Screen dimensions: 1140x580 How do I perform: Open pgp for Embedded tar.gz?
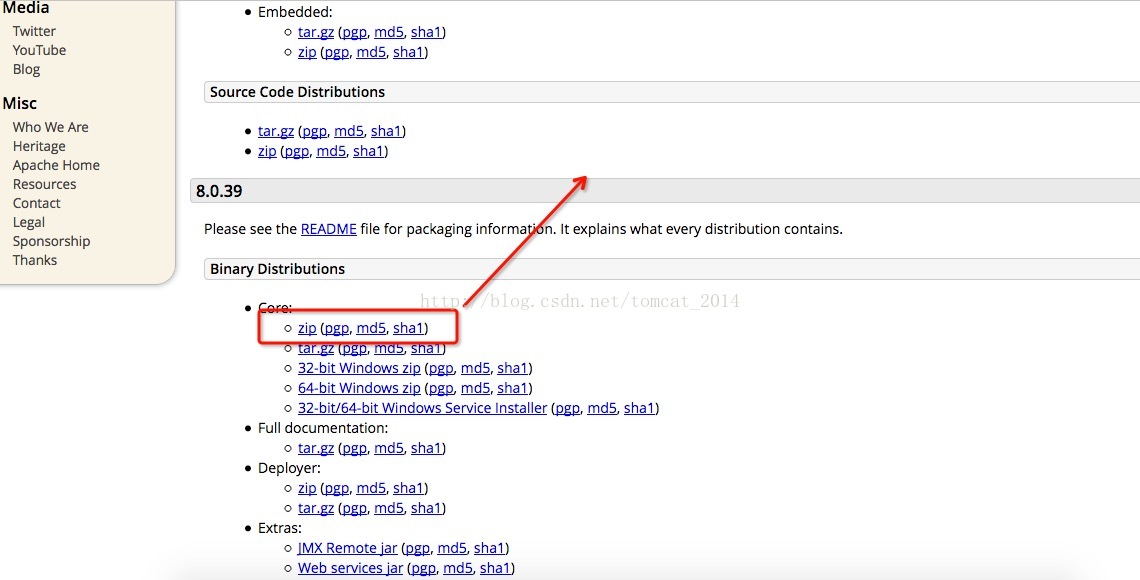355,32
